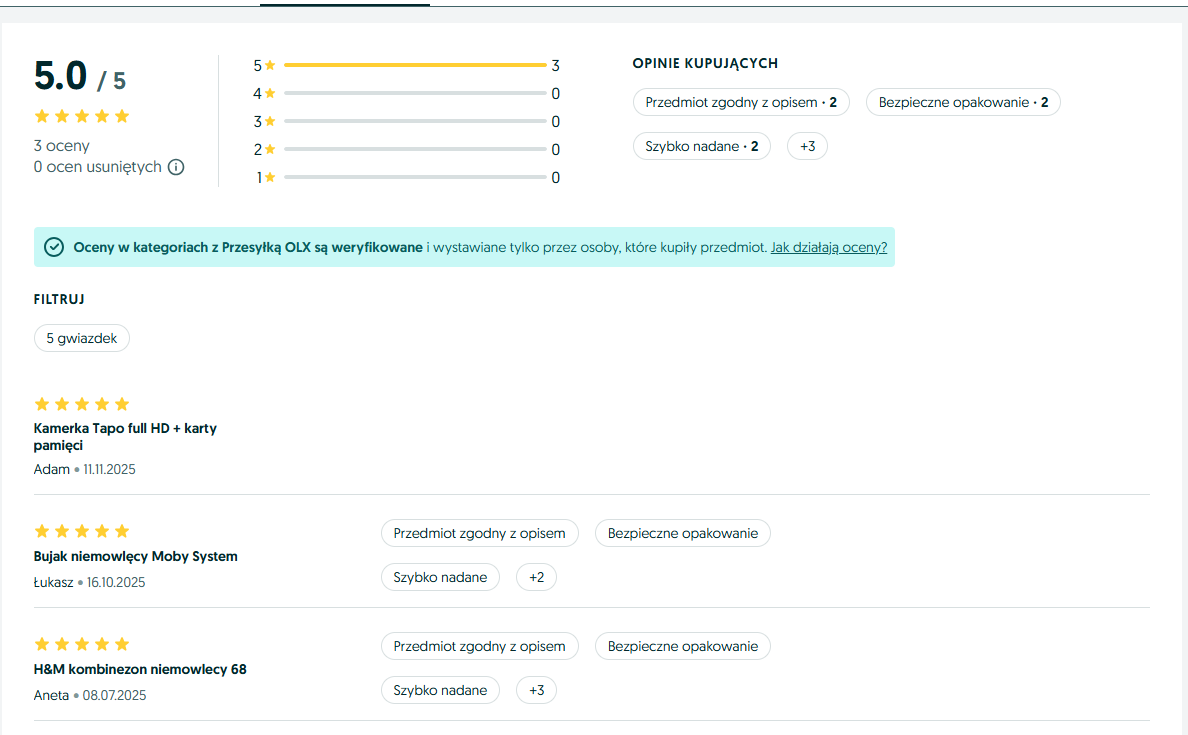Toggle 'Przedmiot zgodny z opisem • 2' chip
Viewport: 1188px width, 735px height.
pos(741,102)
